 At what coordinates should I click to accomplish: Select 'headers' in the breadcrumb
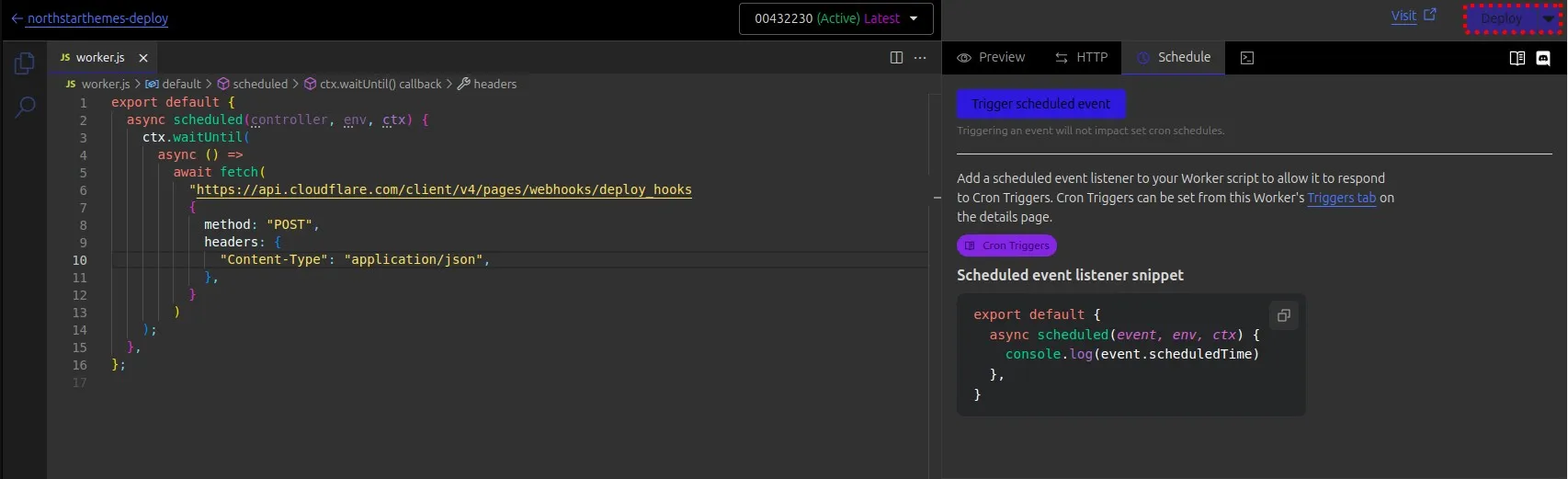(x=487, y=84)
